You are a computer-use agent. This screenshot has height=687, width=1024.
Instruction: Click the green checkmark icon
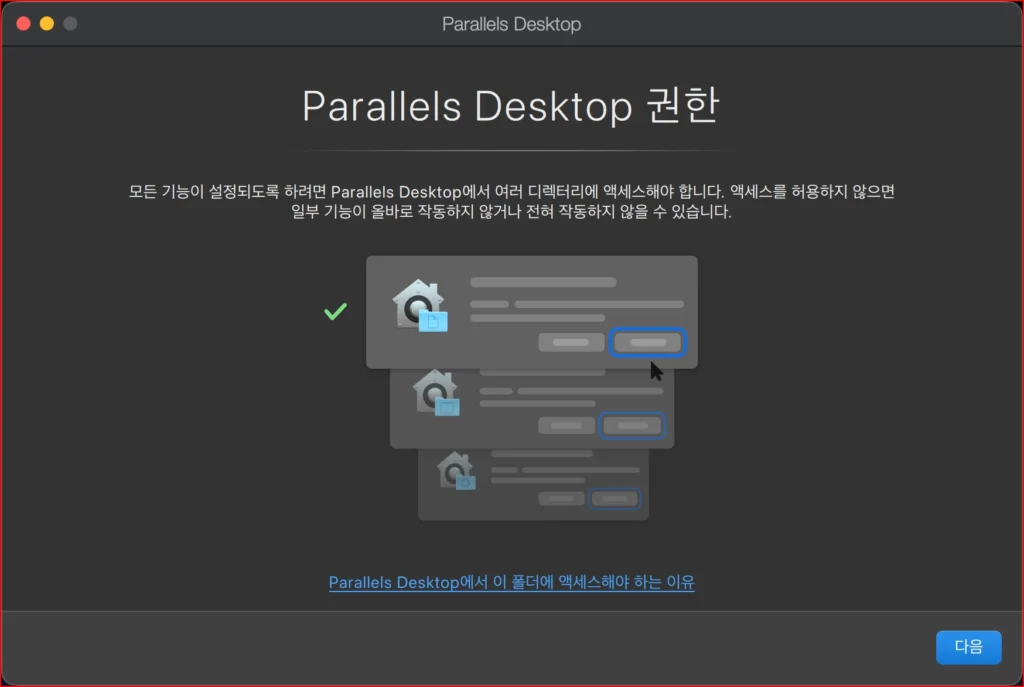[336, 312]
